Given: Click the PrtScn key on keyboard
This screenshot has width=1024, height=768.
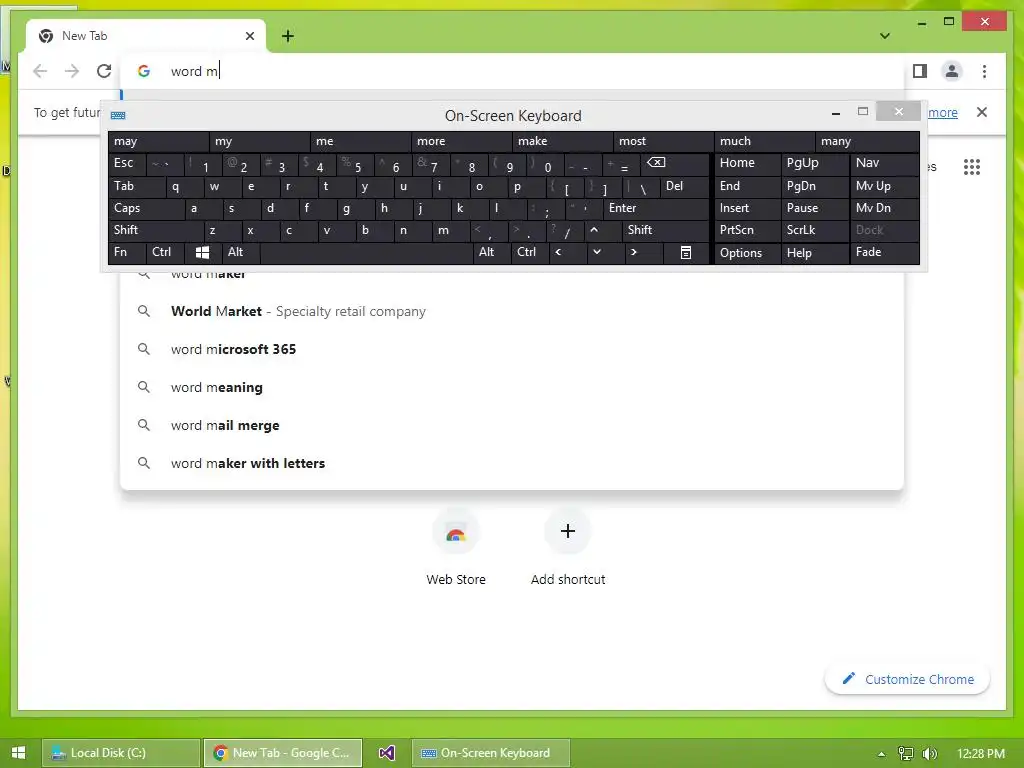Looking at the screenshot, I should point(747,230).
